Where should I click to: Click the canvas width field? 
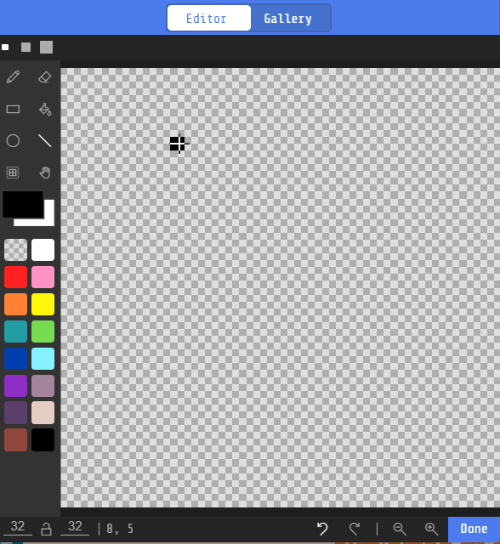click(17, 527)
